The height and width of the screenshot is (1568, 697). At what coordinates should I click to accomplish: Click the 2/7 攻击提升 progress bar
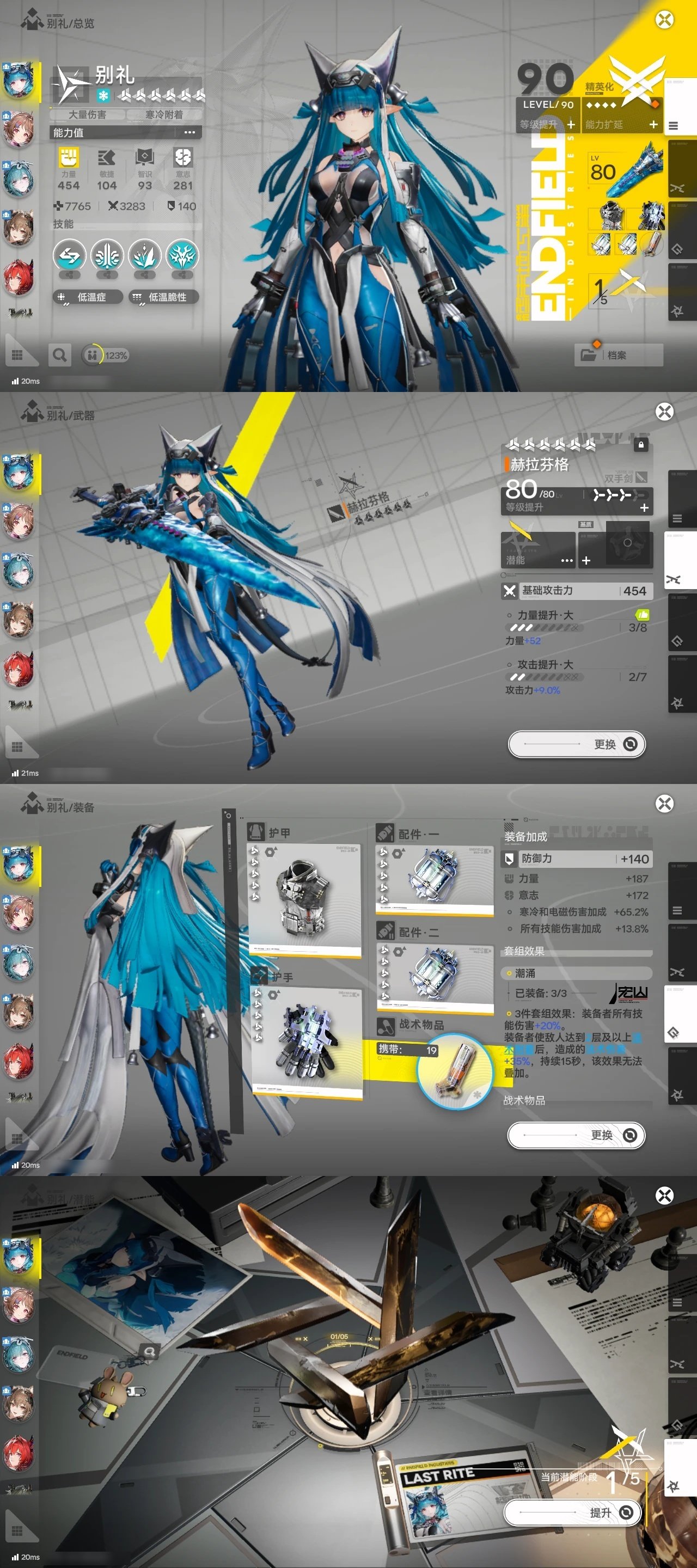(x=543, y=676)
